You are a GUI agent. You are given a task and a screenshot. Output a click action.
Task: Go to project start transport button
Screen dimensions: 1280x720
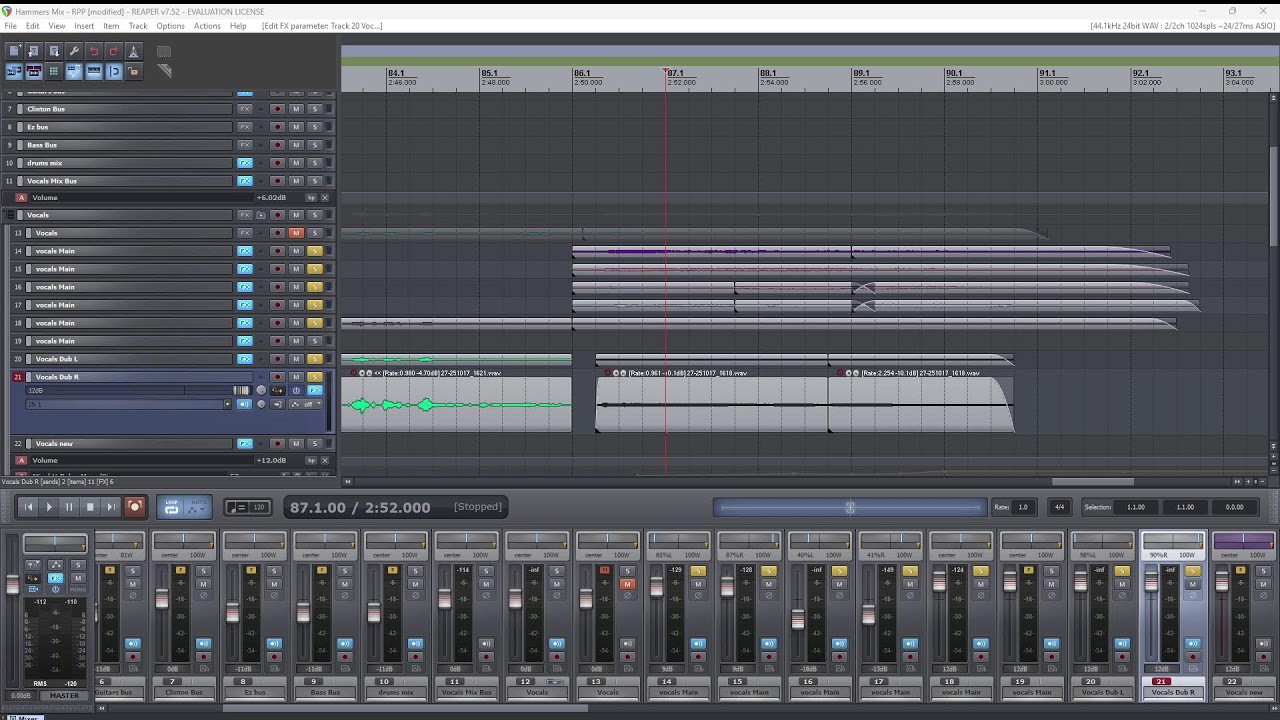[28, 507]
